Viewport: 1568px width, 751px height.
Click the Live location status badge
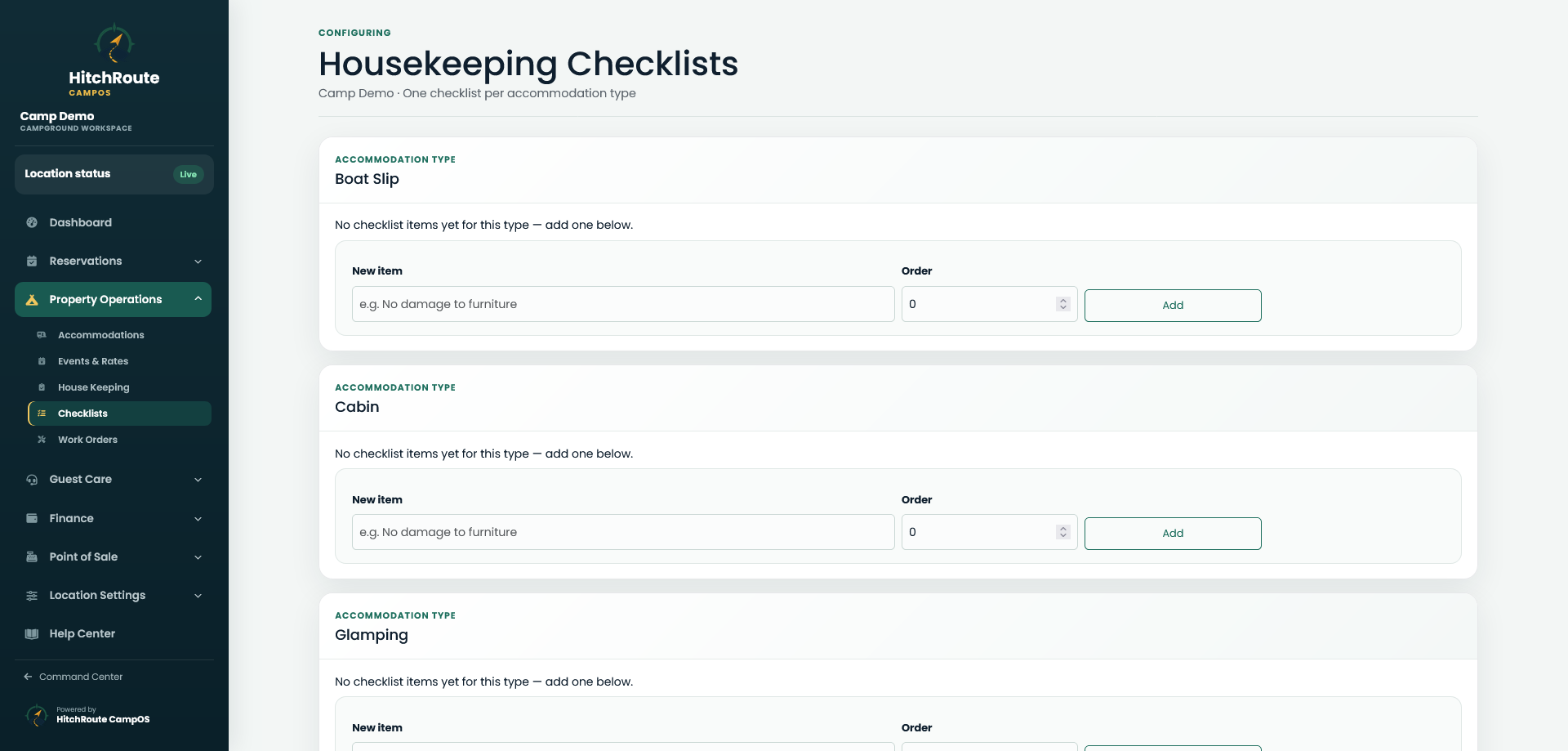189,174
